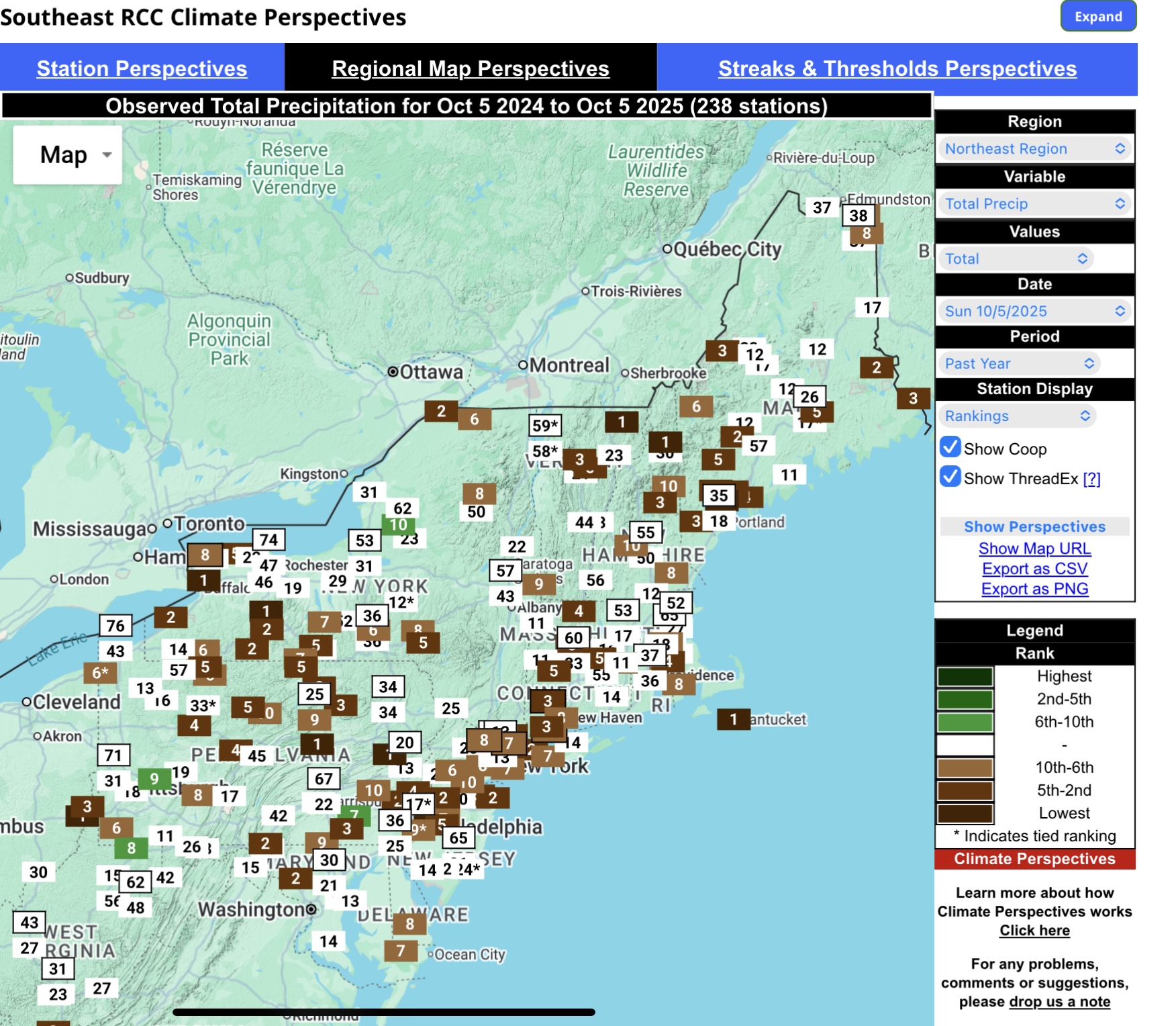Open the Total Precip variable dropdown
Screen dimensions: 1176x1026
pos(1034,204)
